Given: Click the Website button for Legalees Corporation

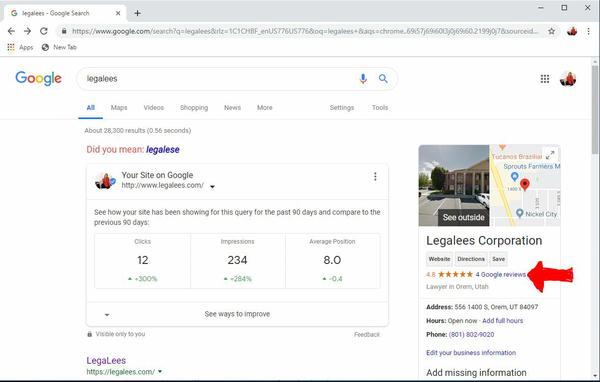Looking at the screenshot, I should point(439,259).
